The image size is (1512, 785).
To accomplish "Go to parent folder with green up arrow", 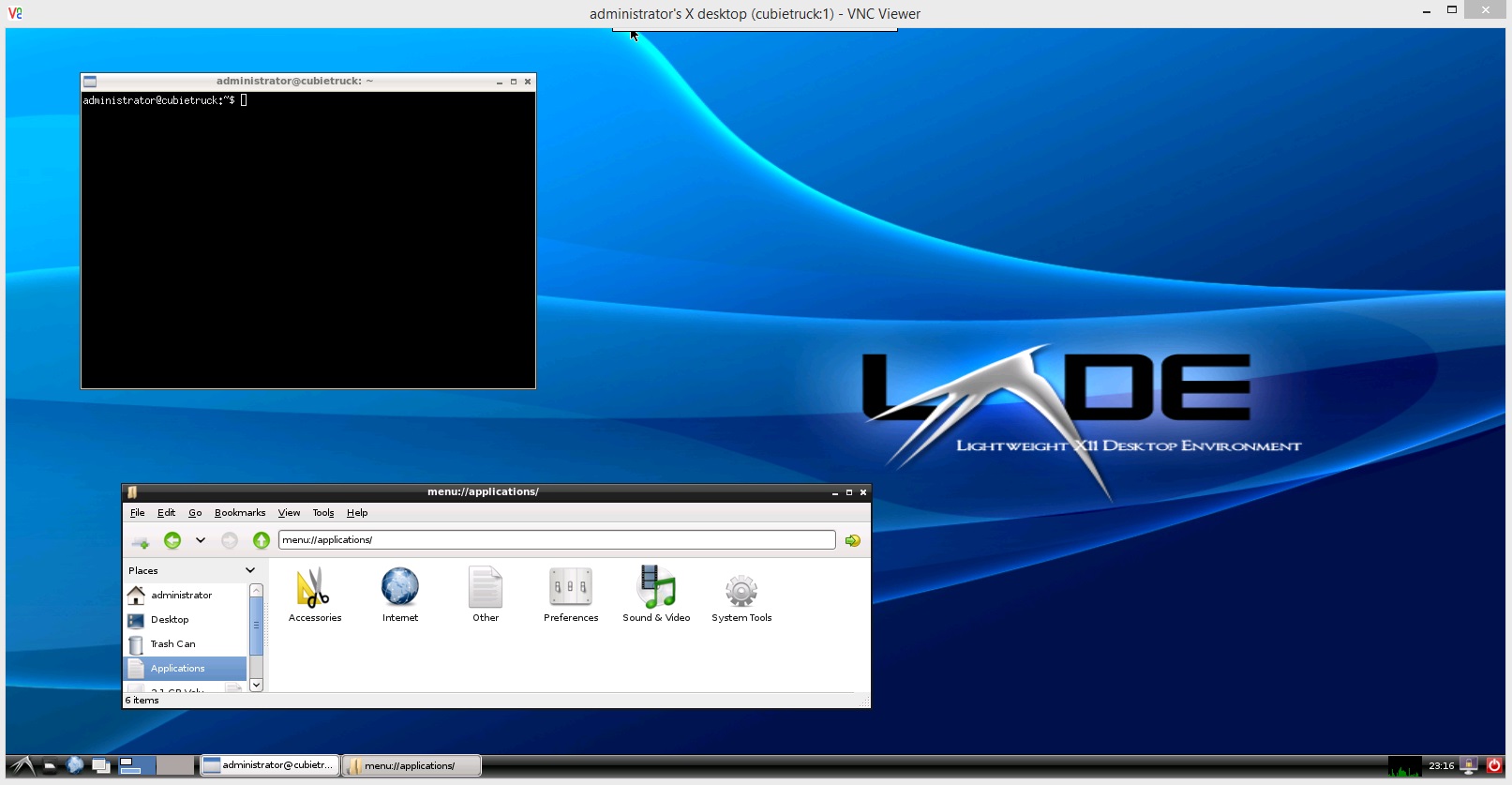I will pyautogui.click(x=262, y=540).
